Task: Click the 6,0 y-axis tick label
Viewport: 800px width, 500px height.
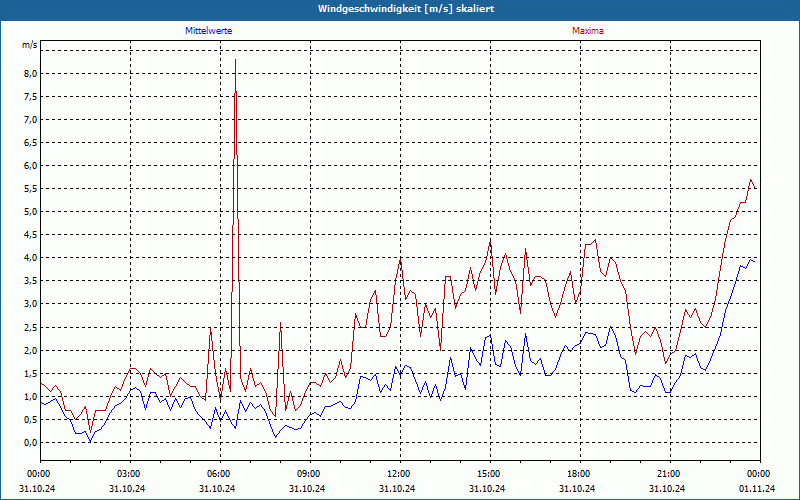Action: coord(30,166)
